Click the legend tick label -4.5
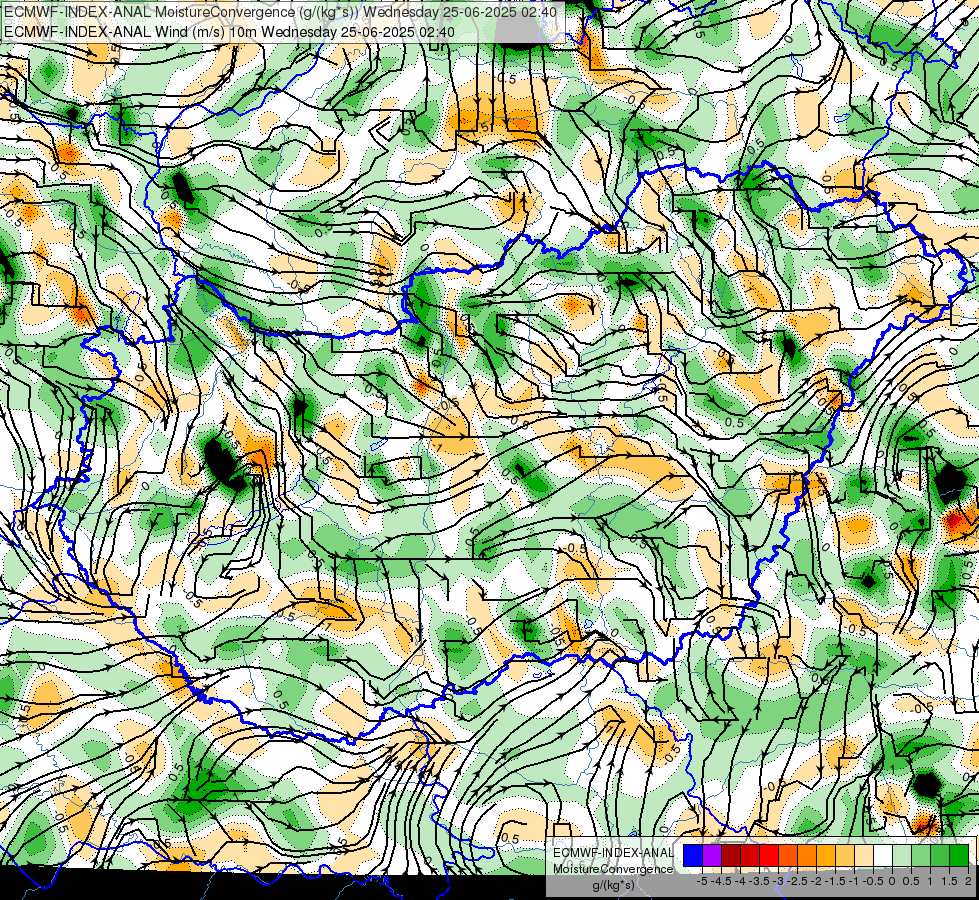 pyautogui.click(x=721, y=881)
